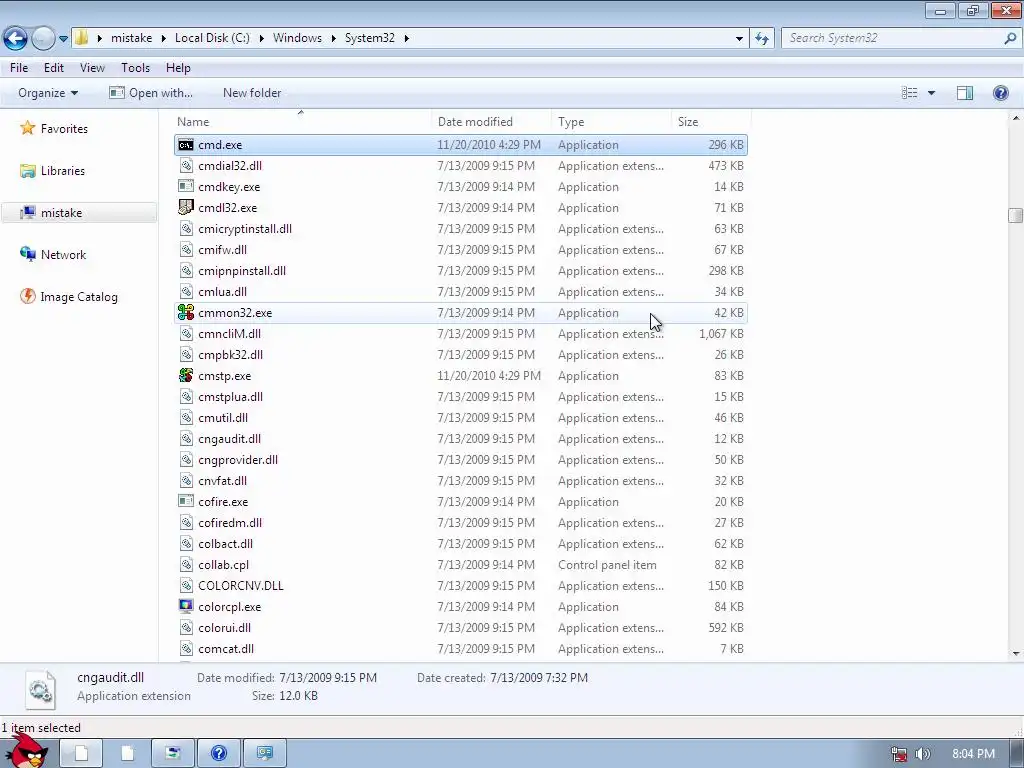Viewport: 1024px width, 768px height.
Task: Select file name cmlua.dll
Action: point(222,292)
